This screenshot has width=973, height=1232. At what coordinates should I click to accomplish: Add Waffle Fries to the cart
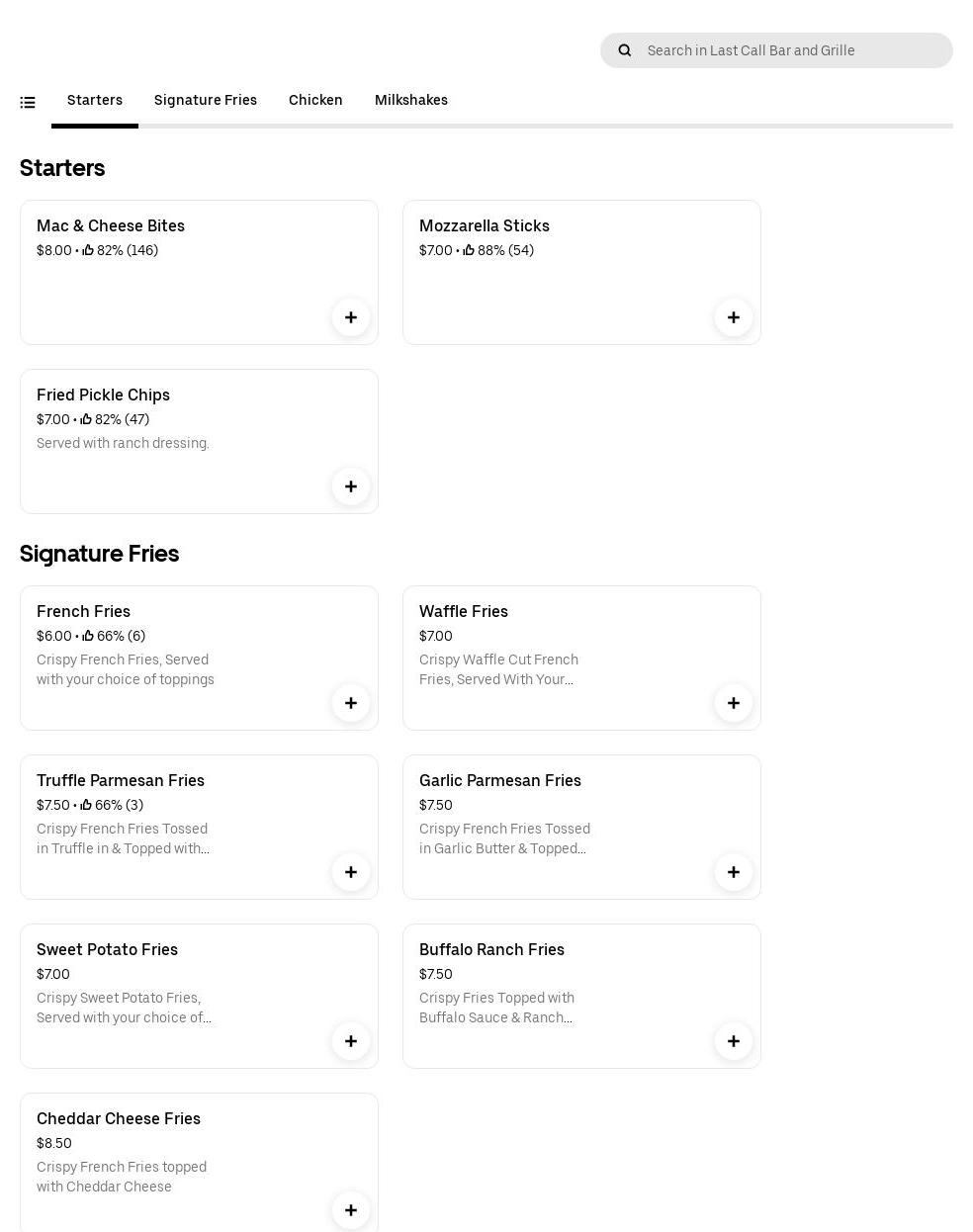734,703
